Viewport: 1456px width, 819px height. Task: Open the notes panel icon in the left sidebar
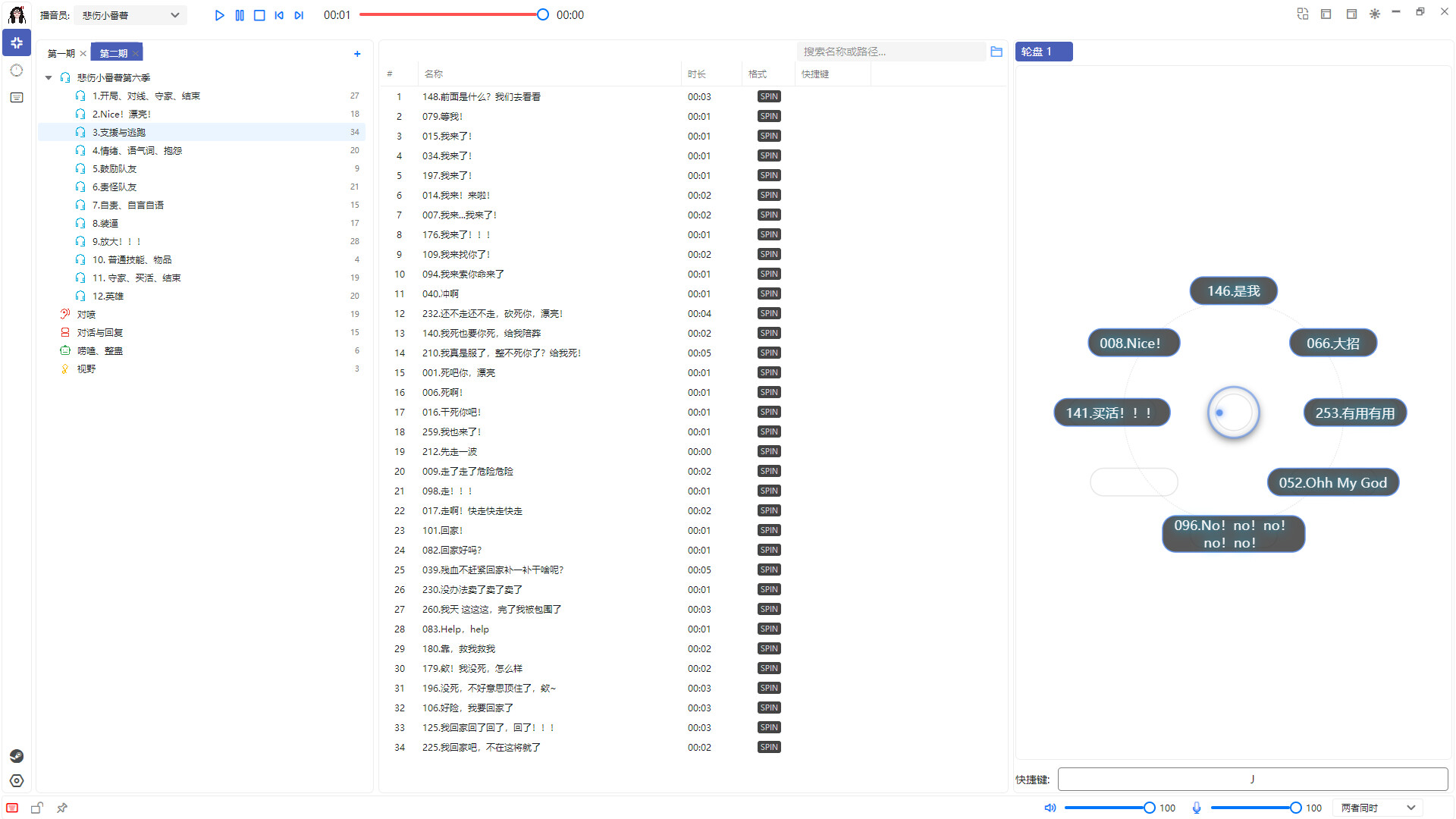[17, 97]
